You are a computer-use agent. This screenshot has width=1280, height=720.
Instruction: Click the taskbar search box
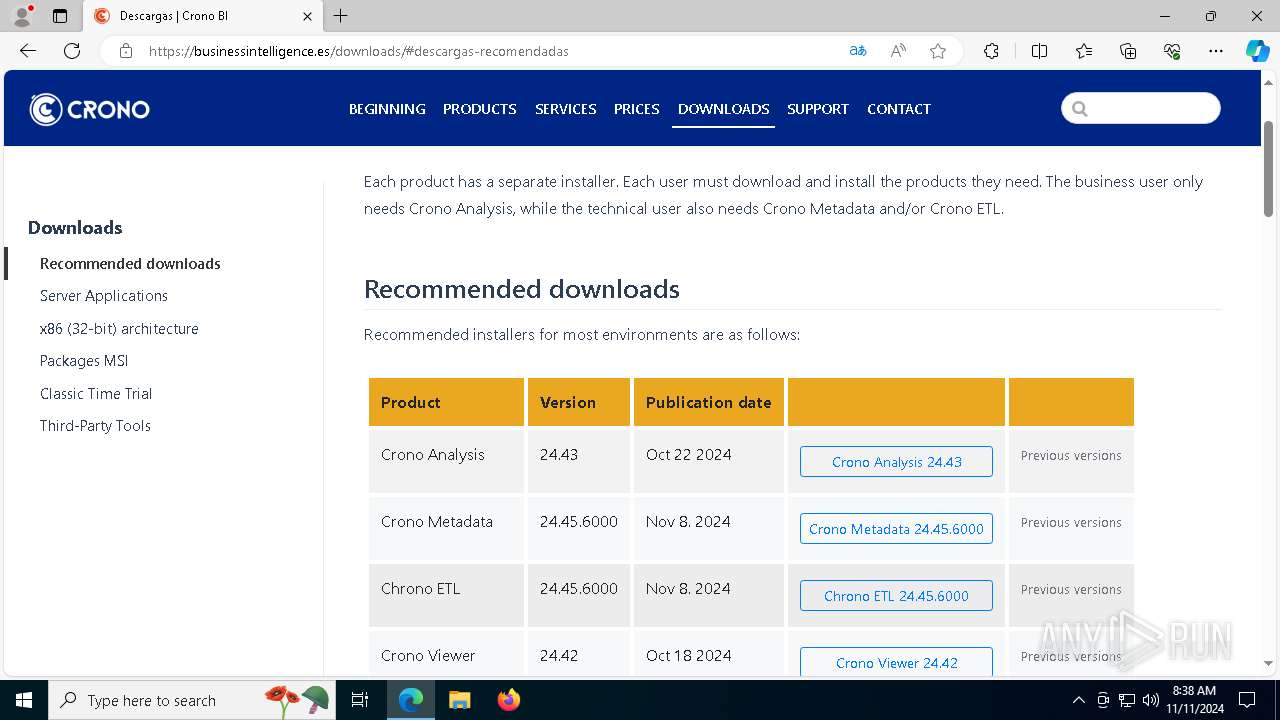pos(193,700)
